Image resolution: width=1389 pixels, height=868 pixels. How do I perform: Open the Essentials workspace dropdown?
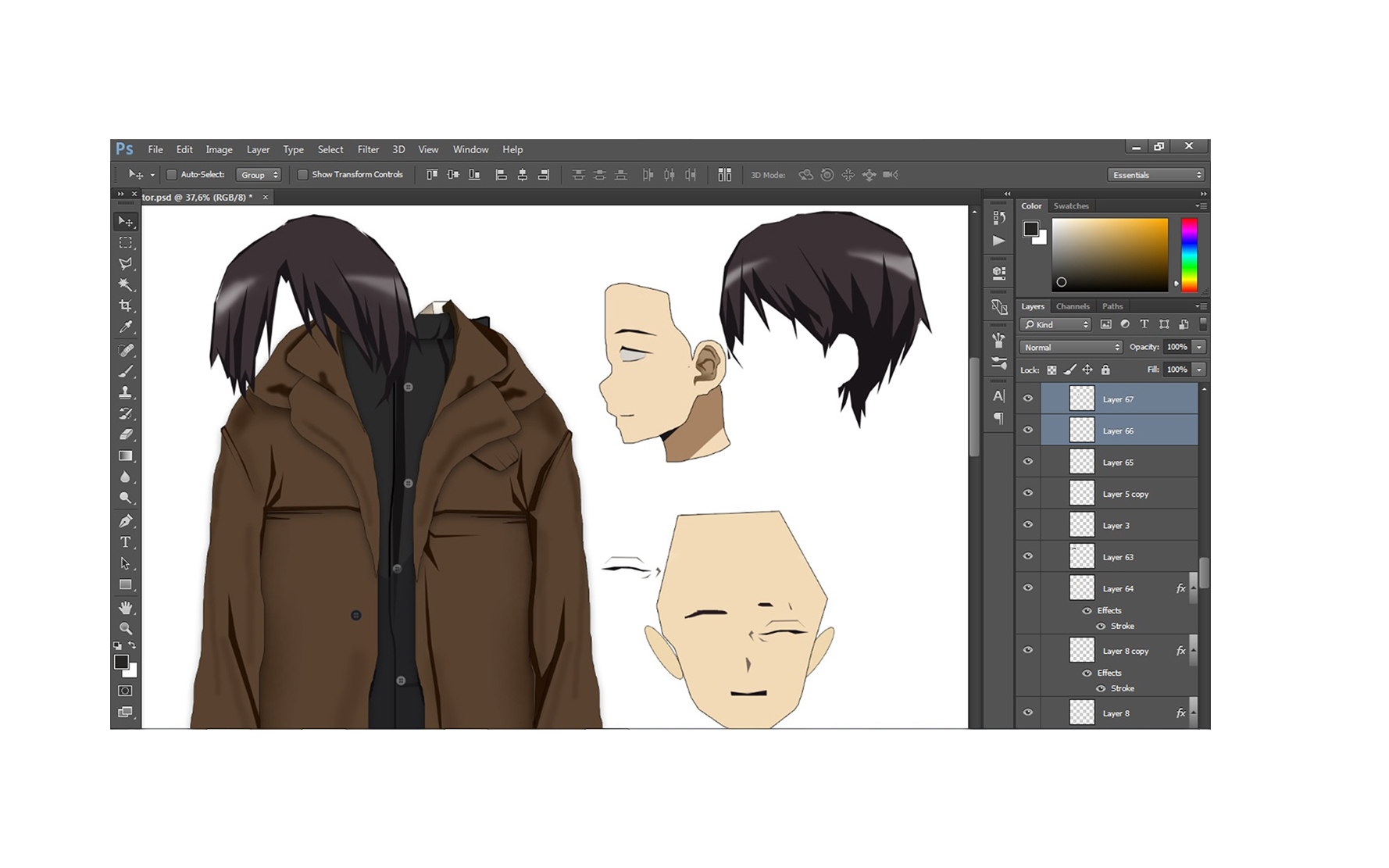pos(1156,175)
